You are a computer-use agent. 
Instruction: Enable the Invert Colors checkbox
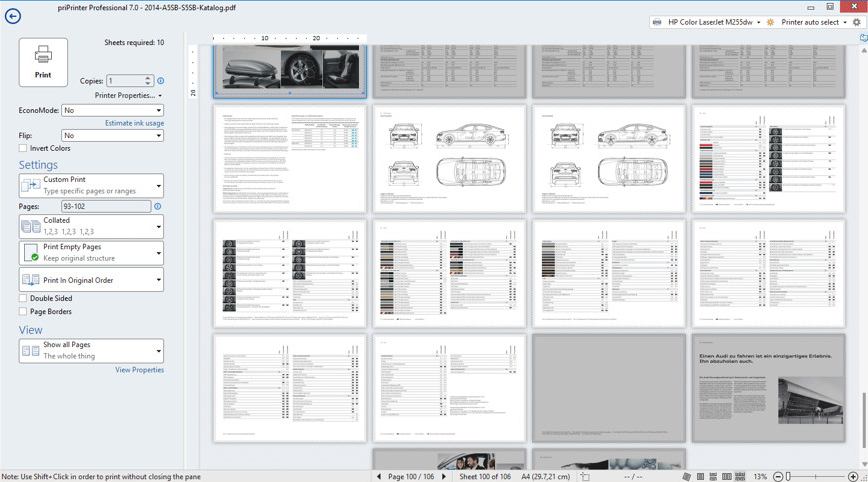point(23,149)
